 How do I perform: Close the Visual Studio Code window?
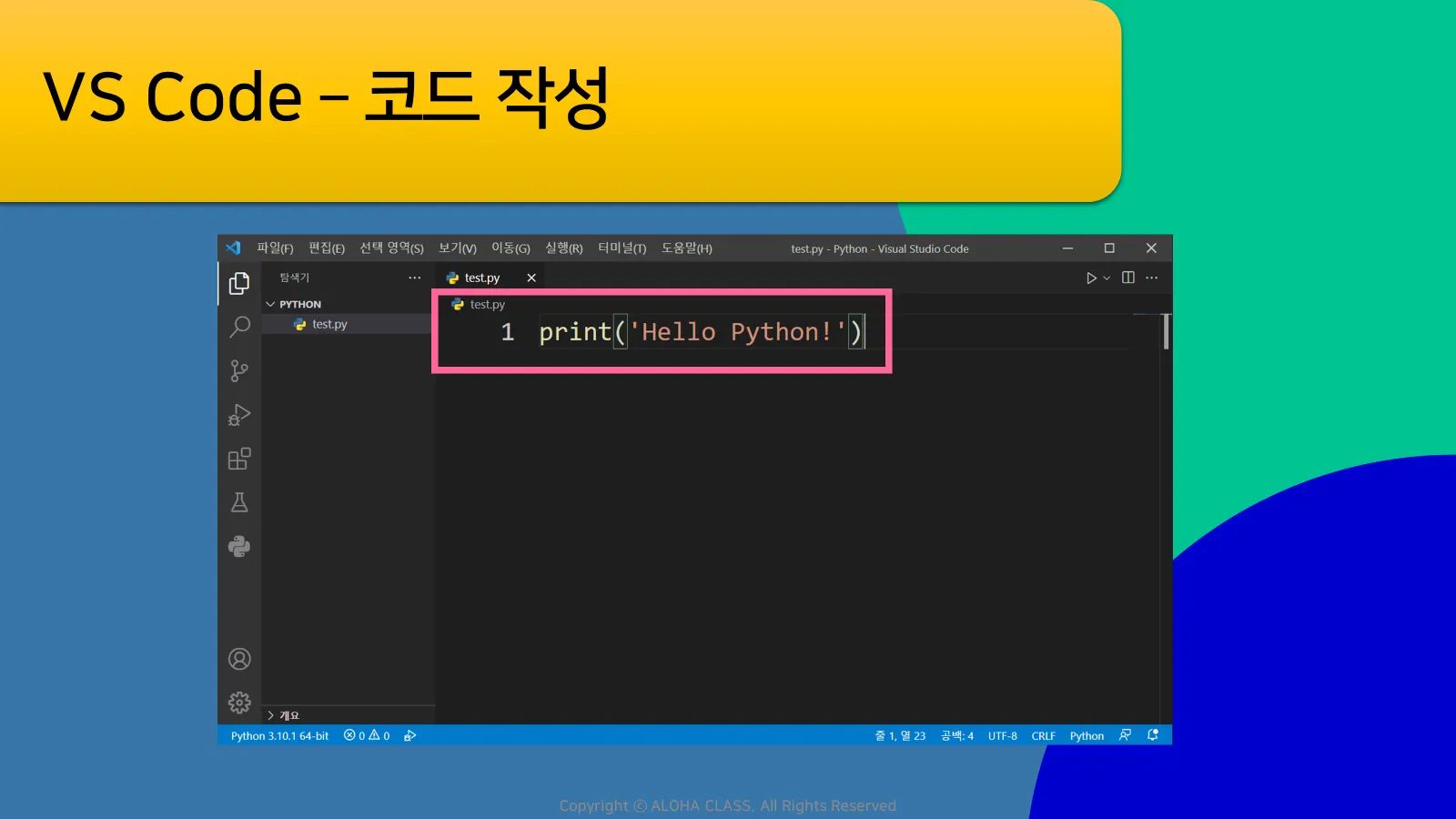coord(1151,248)
